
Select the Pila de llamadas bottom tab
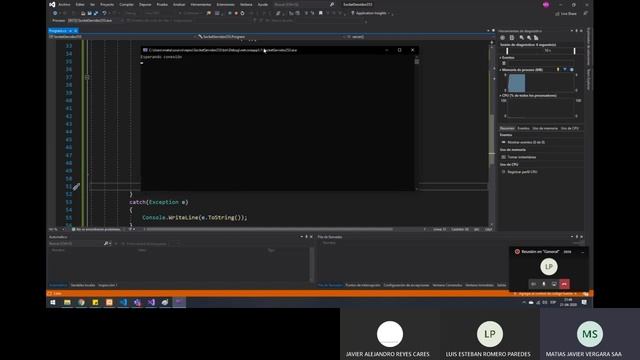pos(330,285)
